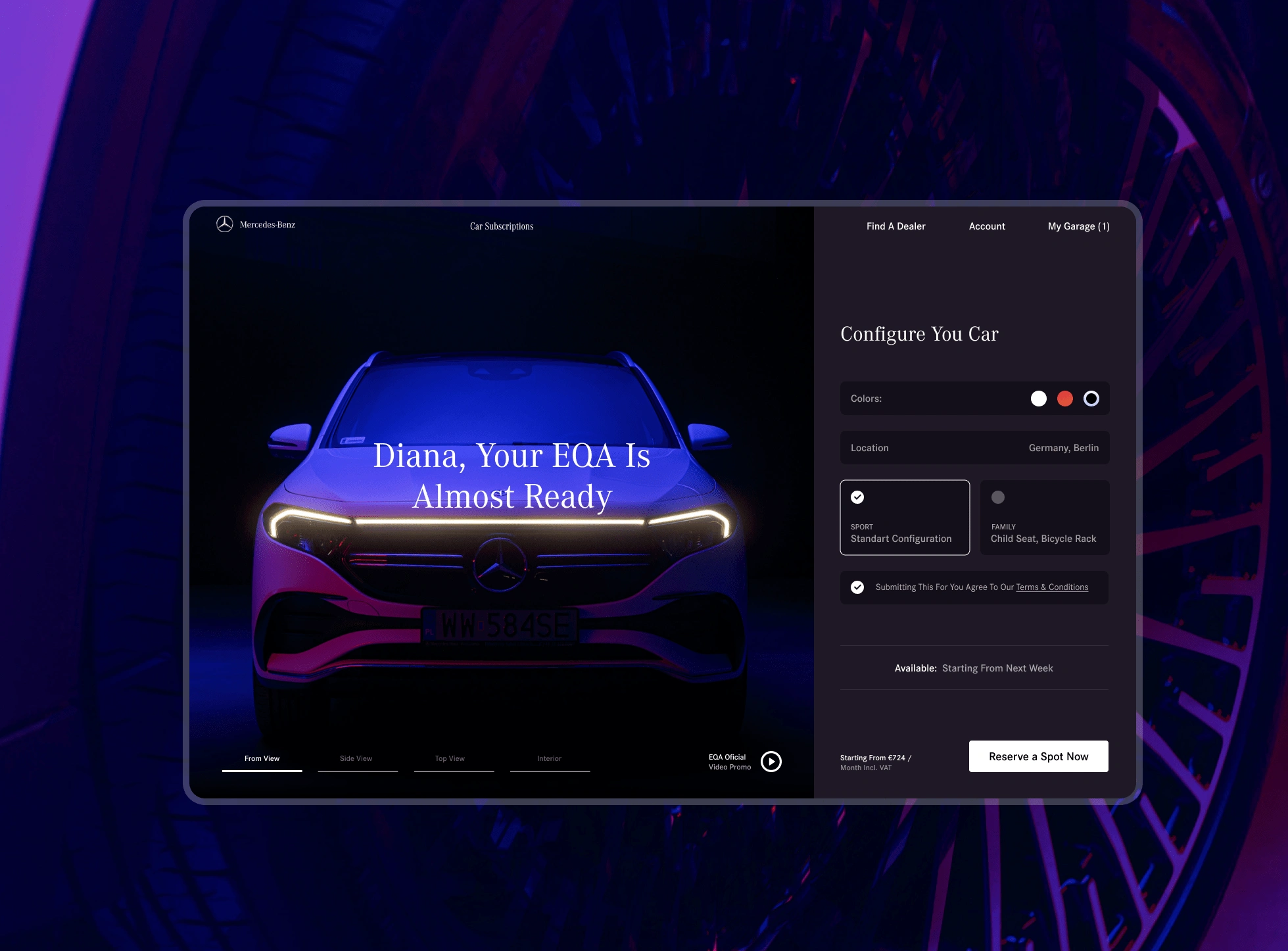The height and width of the screenshot is (951, 1288).
Task: Click the EQA Oficial Video Promo label
Action: point(730,762)
